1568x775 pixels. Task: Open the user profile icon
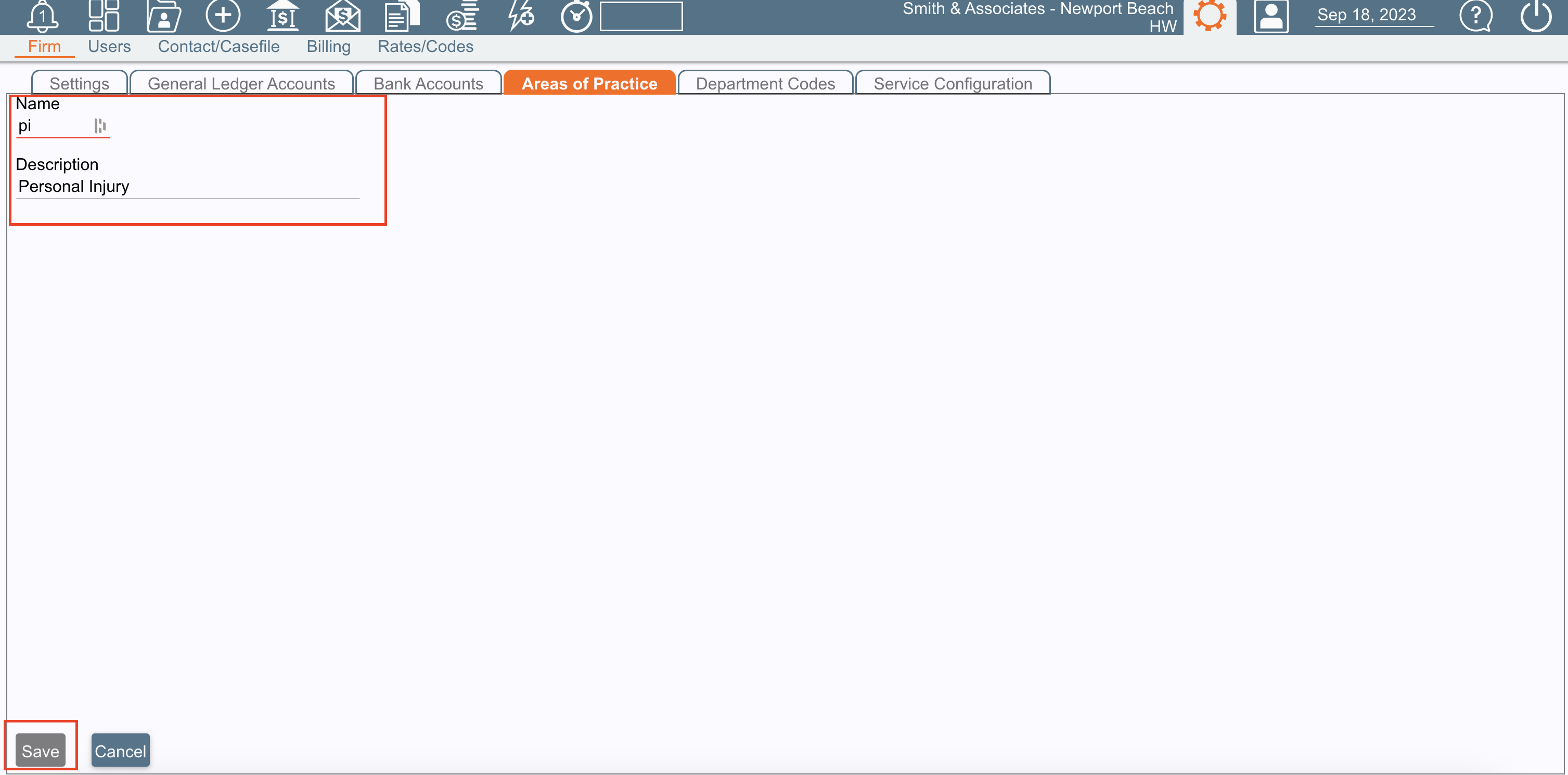[x=1271, y=16]
